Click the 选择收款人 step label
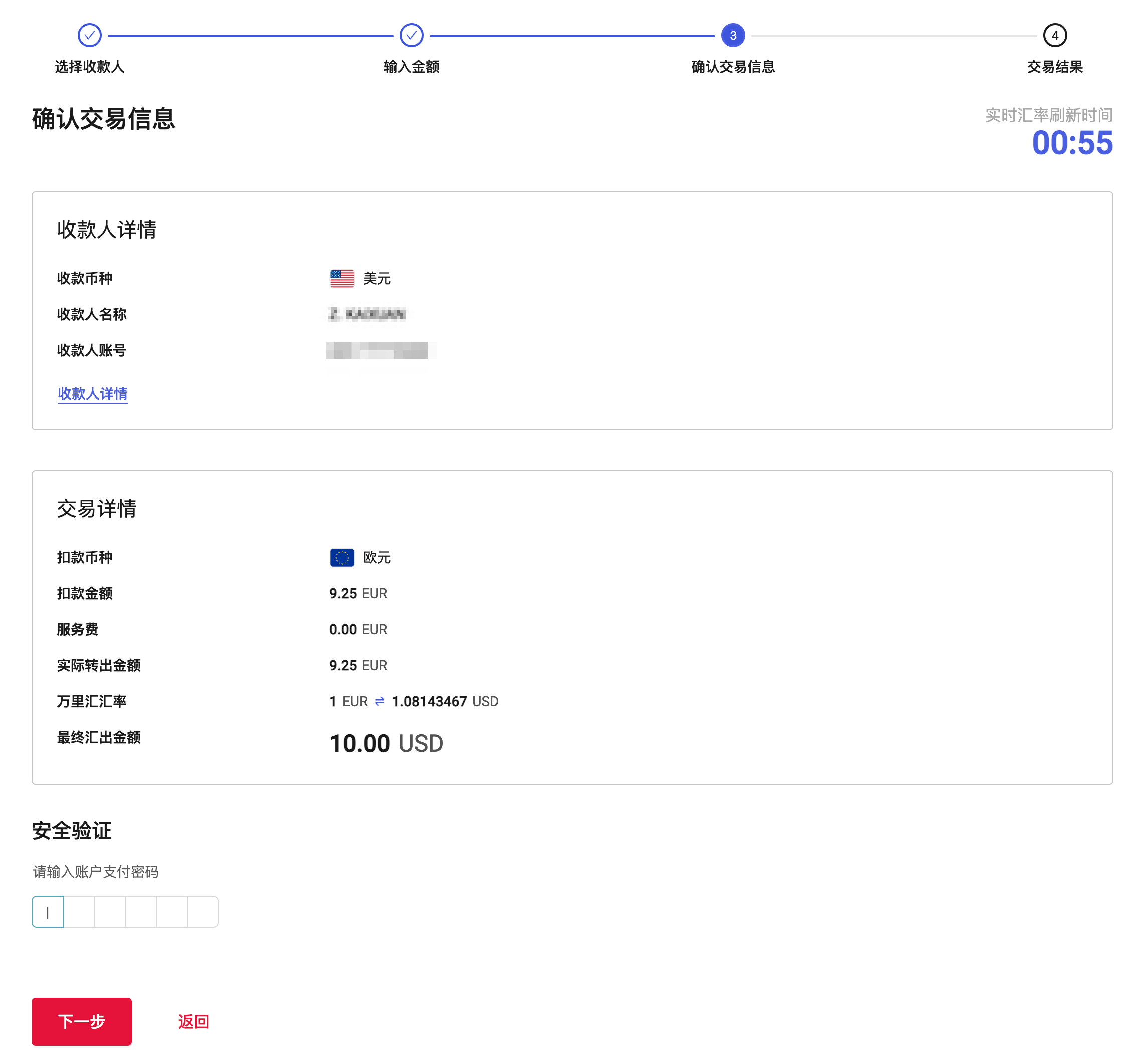The height and width of the screenshot is (1059, 1148). click(89, 67)
